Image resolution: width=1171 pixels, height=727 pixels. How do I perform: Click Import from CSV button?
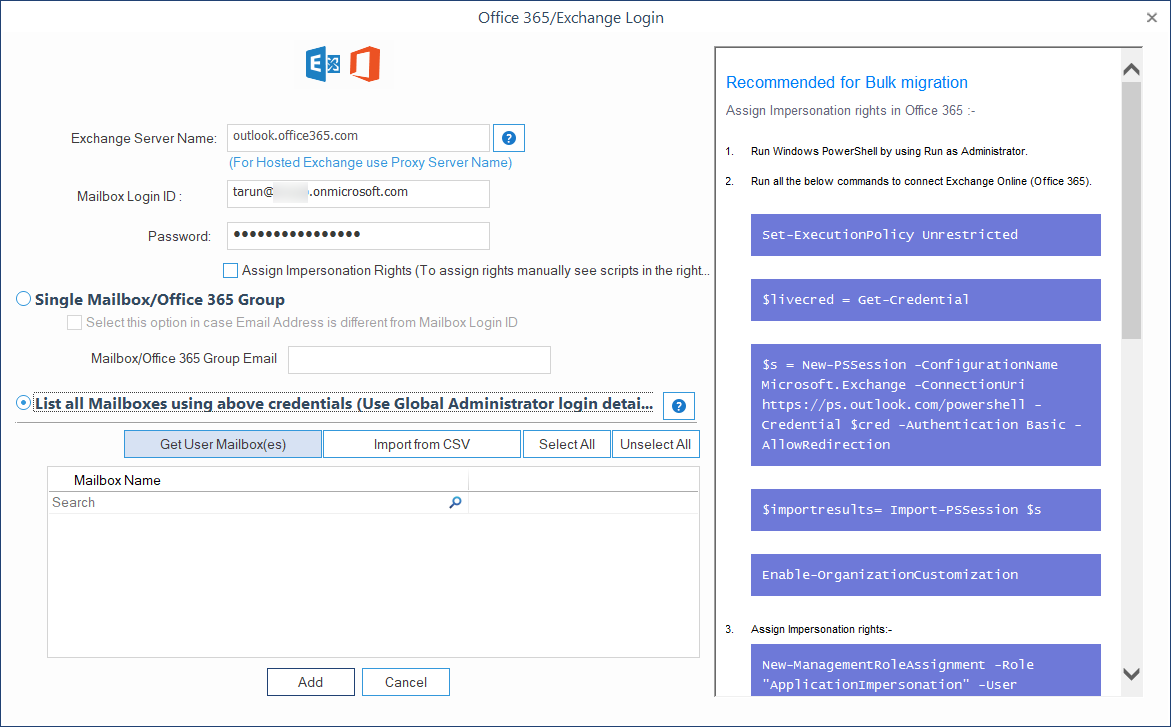(x=422, y=444)
